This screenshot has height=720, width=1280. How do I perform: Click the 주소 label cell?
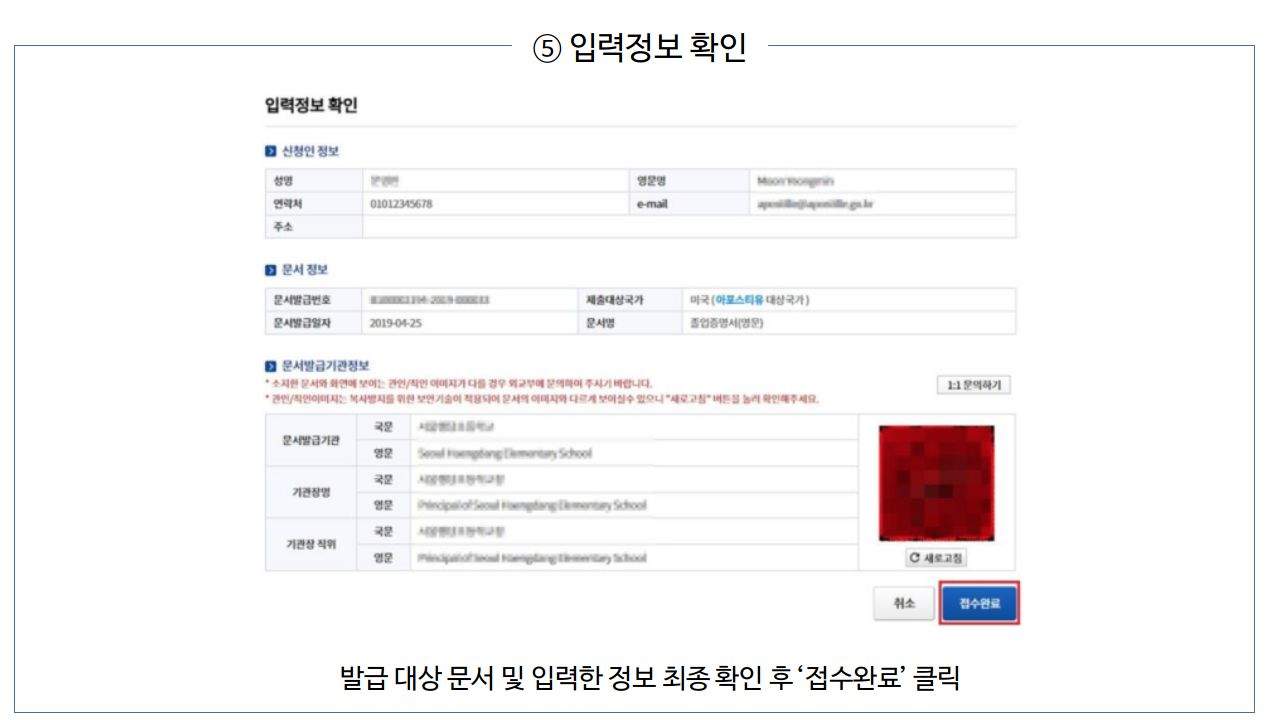pyautogui.click(x=314, y=227)
